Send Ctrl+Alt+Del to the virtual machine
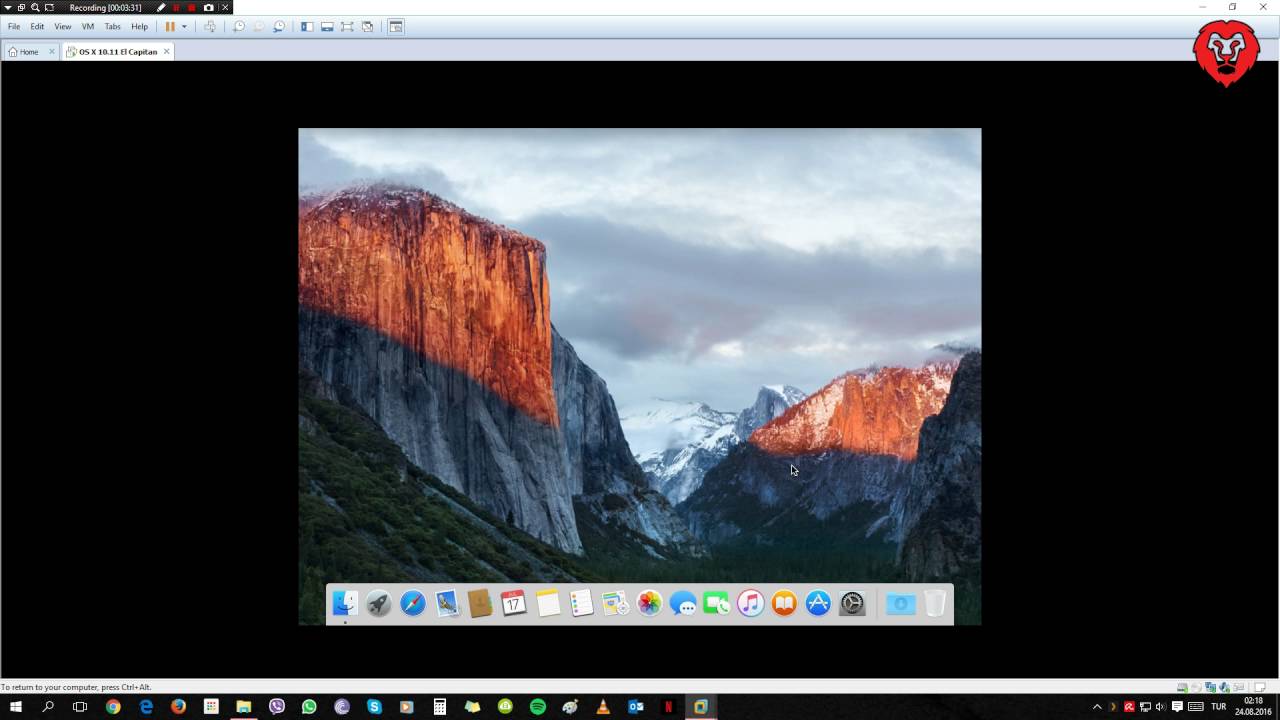1280x720 pixels. (210, 26)
